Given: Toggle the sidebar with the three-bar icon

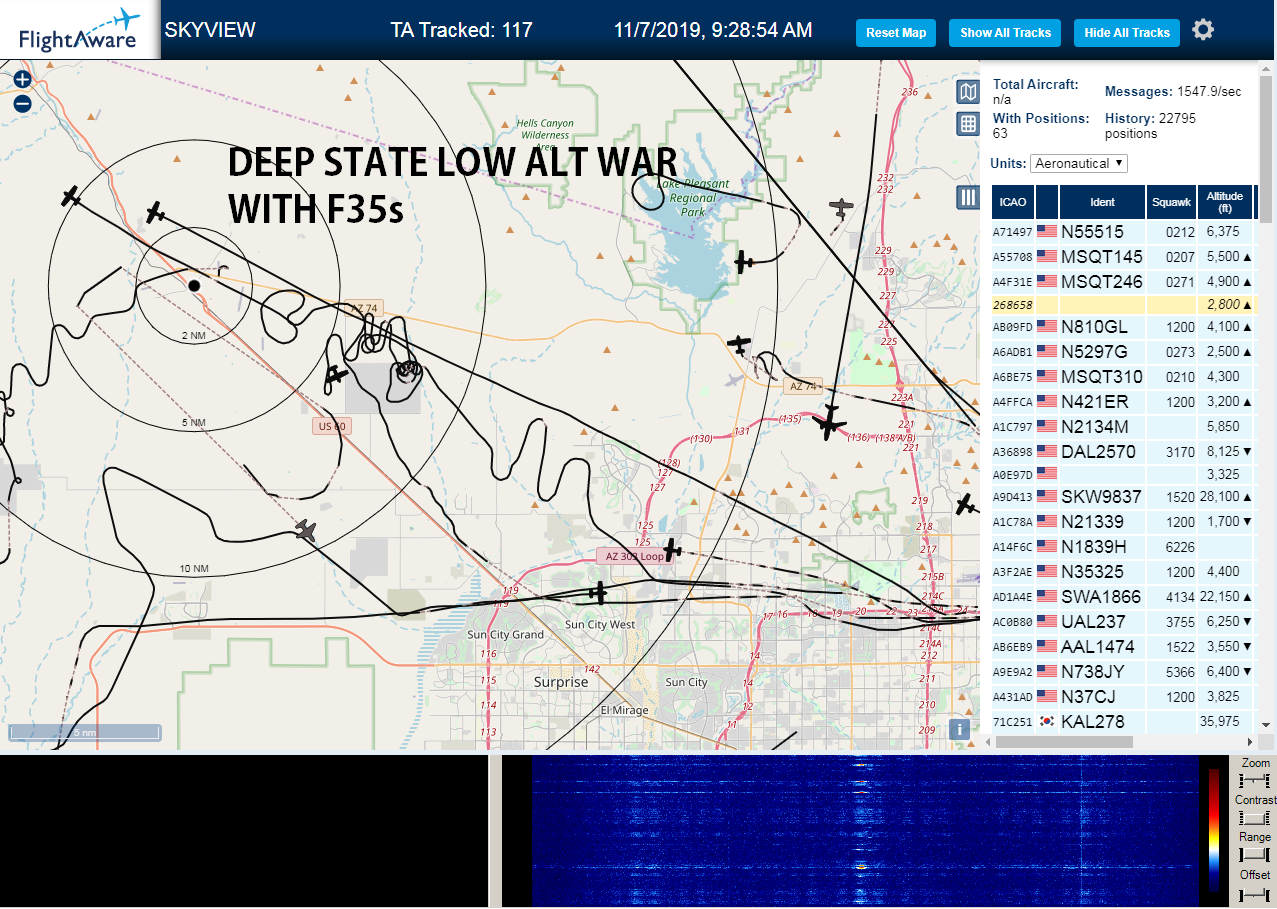Looking at the screenshot, I should coord(967,197).
